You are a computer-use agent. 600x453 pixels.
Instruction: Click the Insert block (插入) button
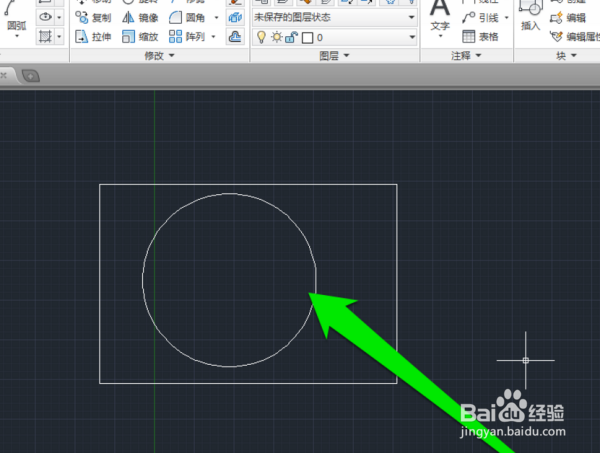530,15
